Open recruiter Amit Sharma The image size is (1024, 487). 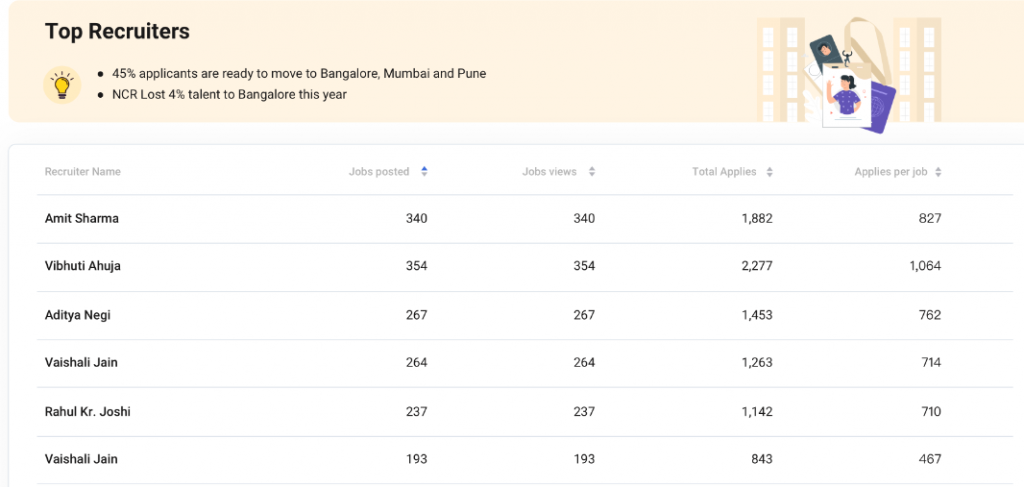[82, 219]
